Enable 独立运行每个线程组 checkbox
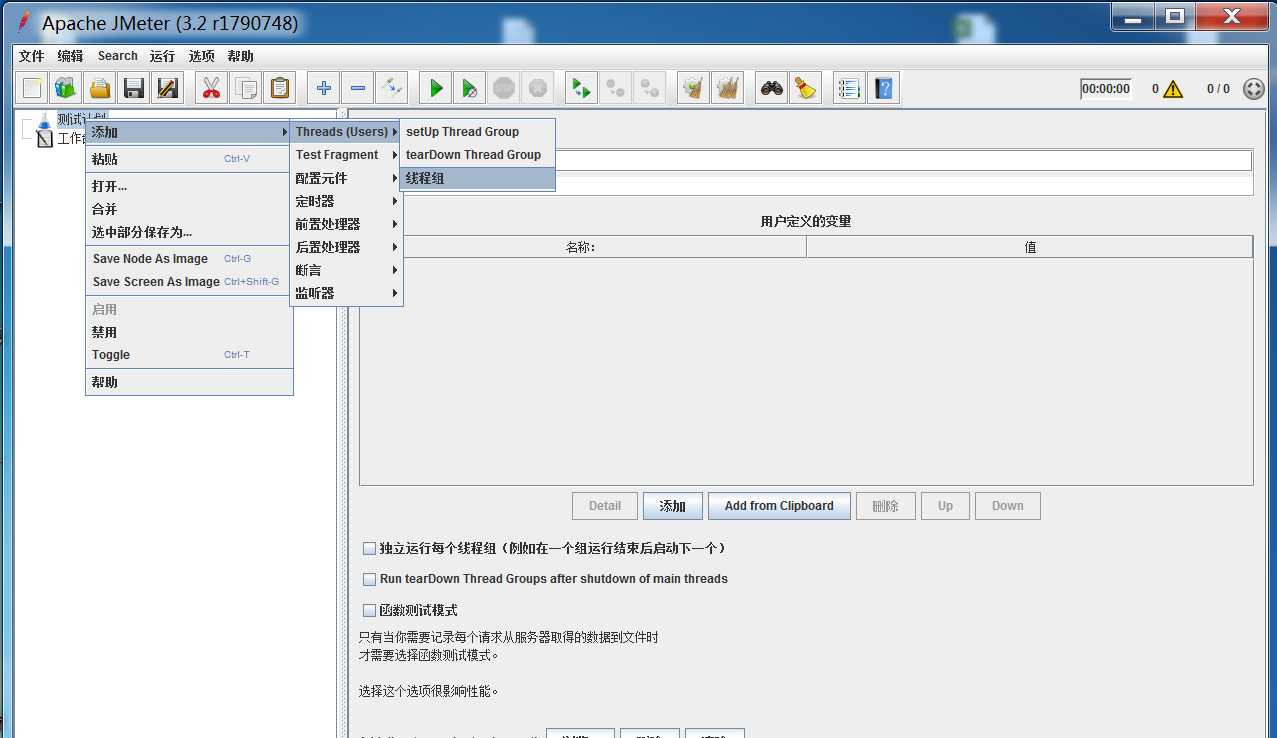This screenshot has width=1277, height=738. point(369,548)
